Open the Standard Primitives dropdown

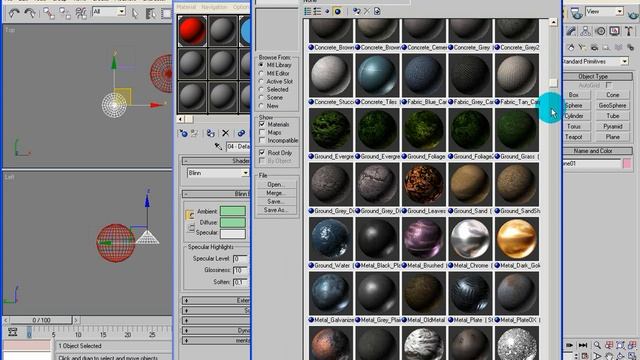[x=596, y=61]
